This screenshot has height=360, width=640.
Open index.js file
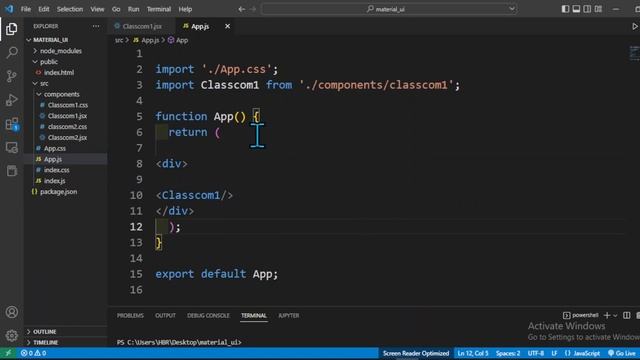click(54, 181)
